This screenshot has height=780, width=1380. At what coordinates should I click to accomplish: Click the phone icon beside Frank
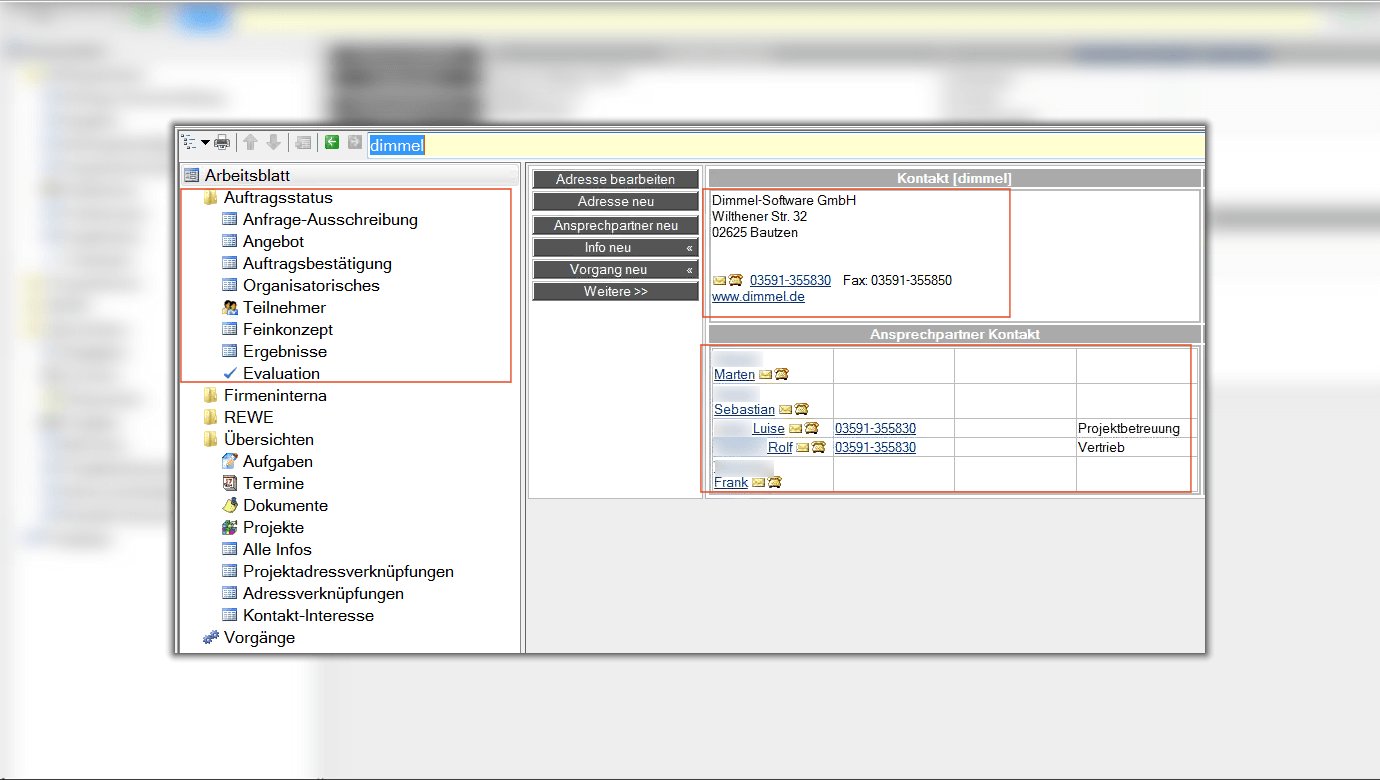click(774, 483)
